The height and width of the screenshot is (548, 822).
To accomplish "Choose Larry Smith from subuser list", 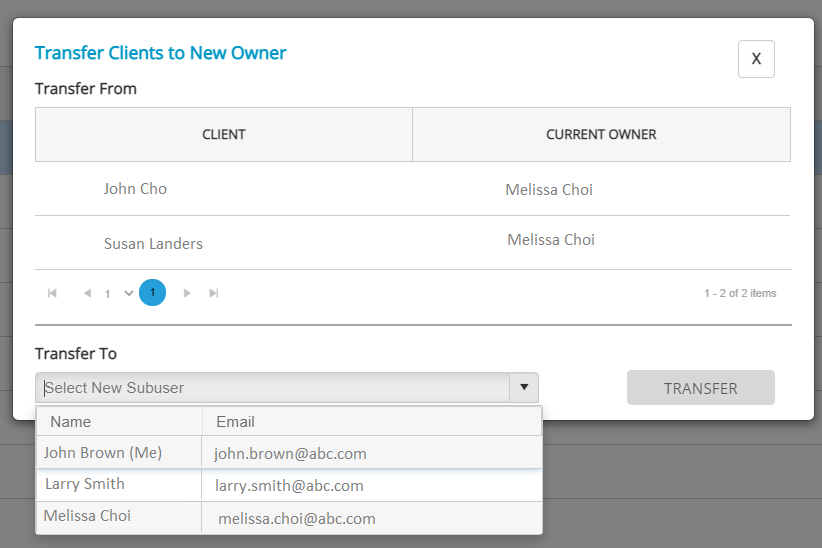I will click(289, 485).
